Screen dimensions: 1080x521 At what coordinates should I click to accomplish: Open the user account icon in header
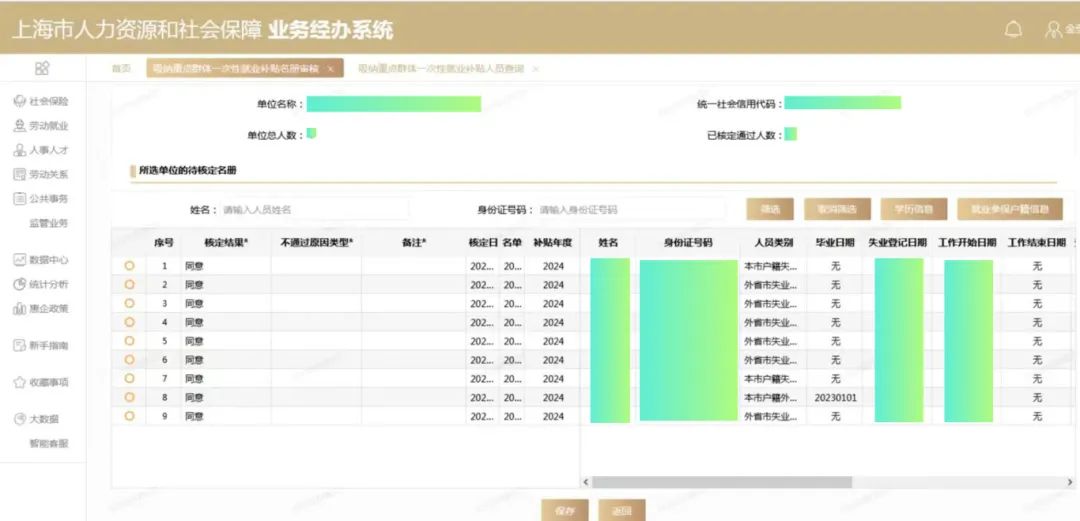click(x=1053, y=29)
